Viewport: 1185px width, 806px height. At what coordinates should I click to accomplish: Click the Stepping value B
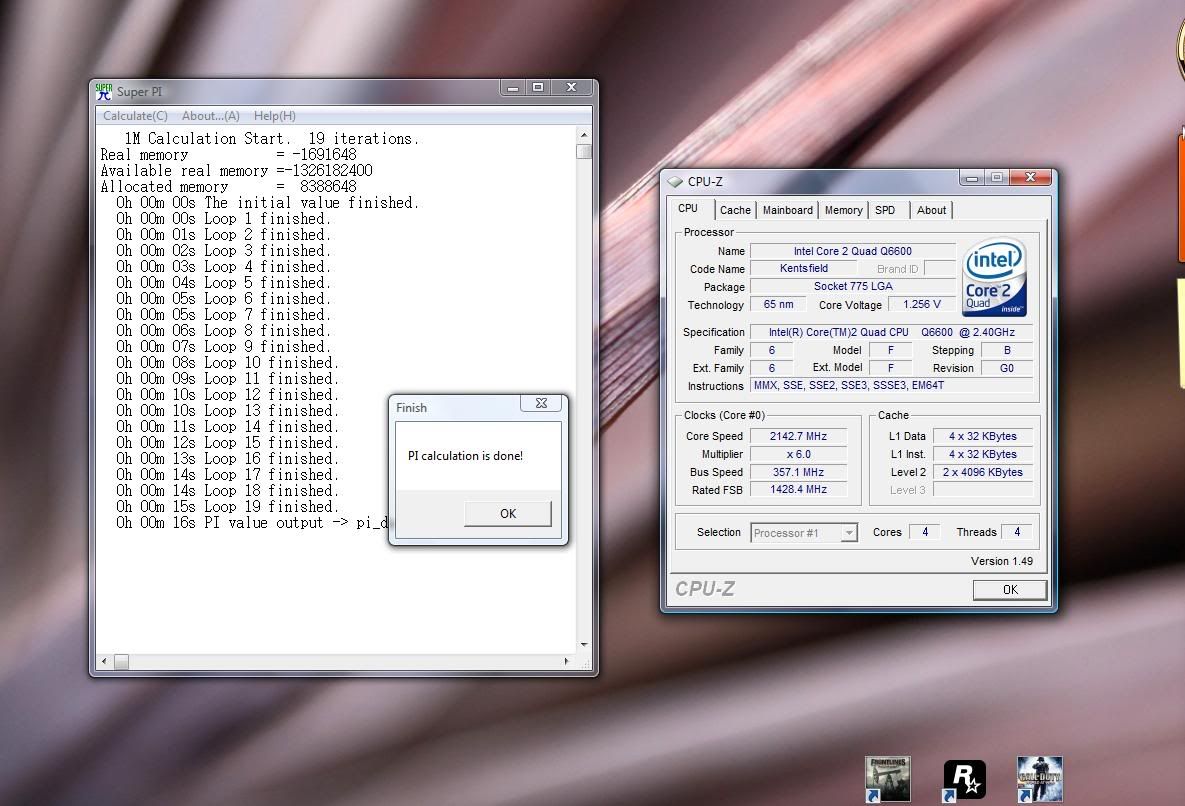pyautogui.click(x=1007, y=350)
